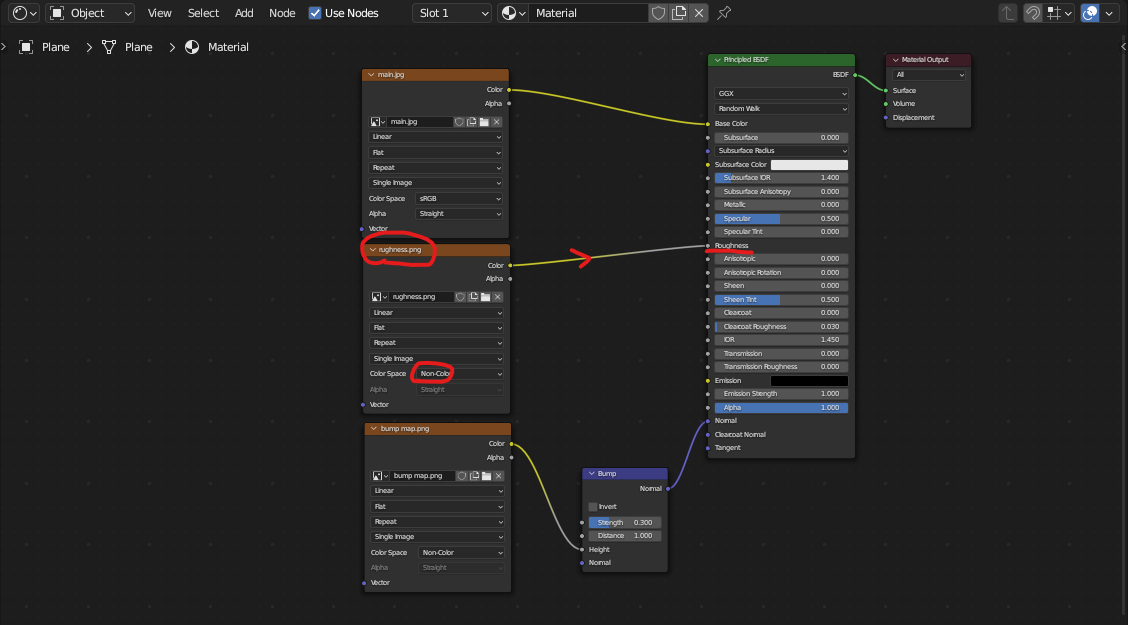Screen dimensions: 1128x625
Task: Duplicate the material with the new-copy icon
Action: (x=679, y=13)
